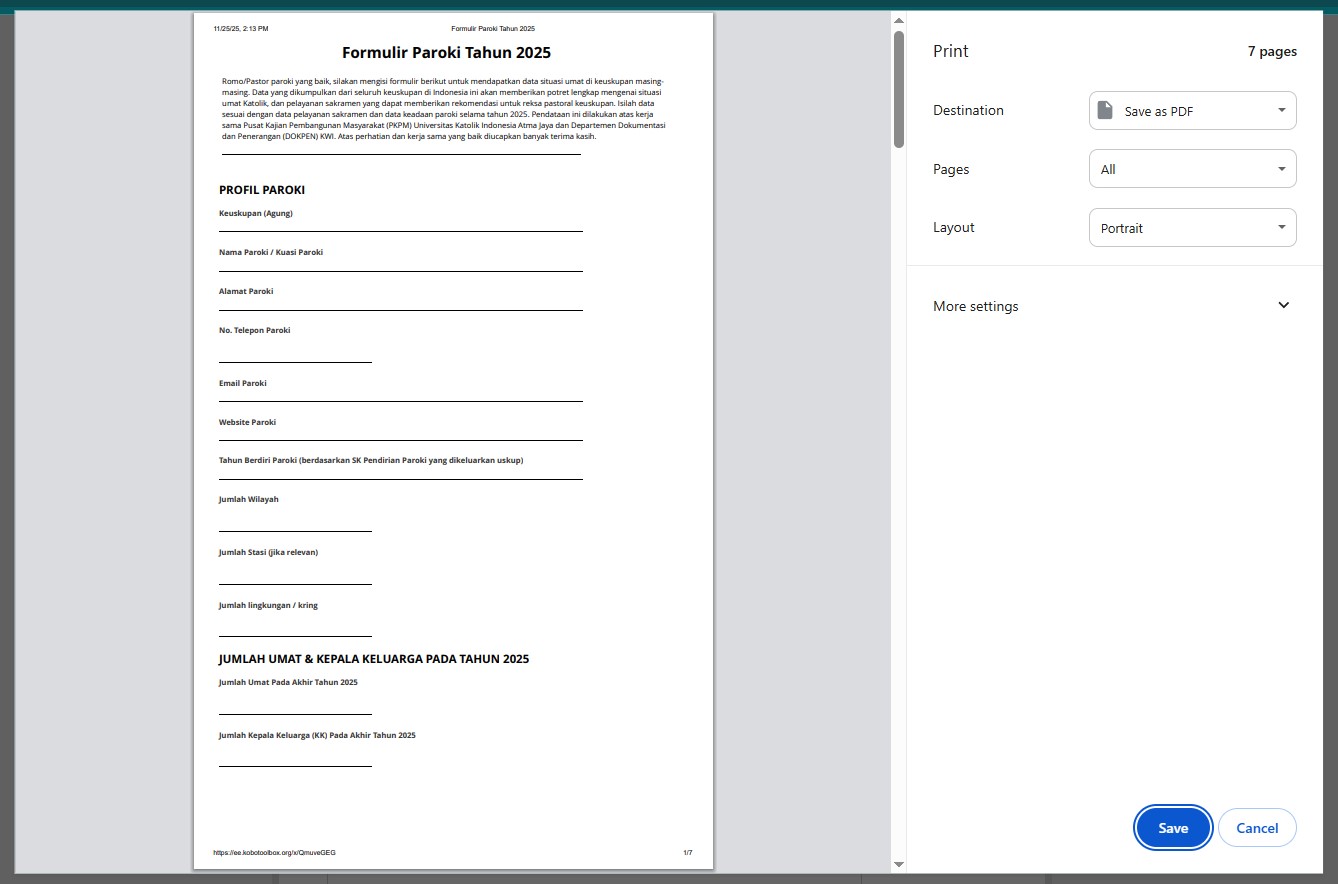This screenshot has height=884, width=1338.
Task: Expand the "More settings" section label
Action: pyautogui.click(x=975, y=306)
